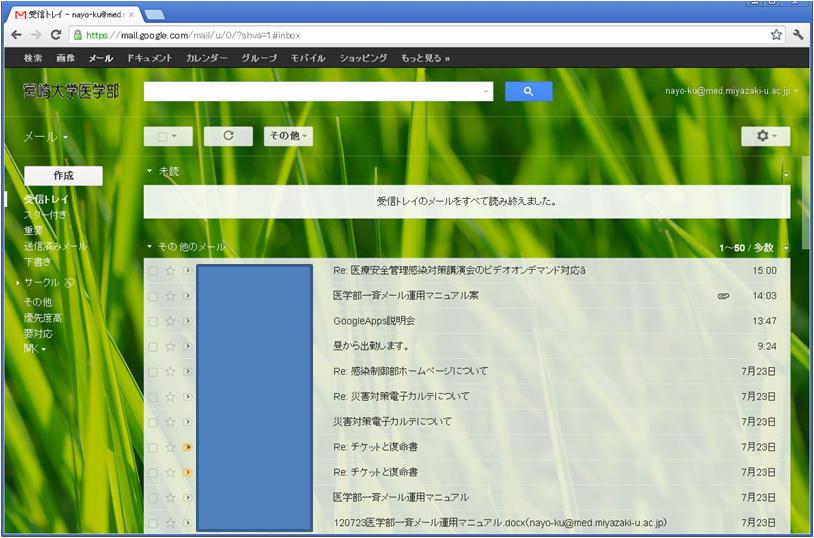Click the refresh mail icon button
The width and height of the screenshot is (814, 538).
coord(228,136)
